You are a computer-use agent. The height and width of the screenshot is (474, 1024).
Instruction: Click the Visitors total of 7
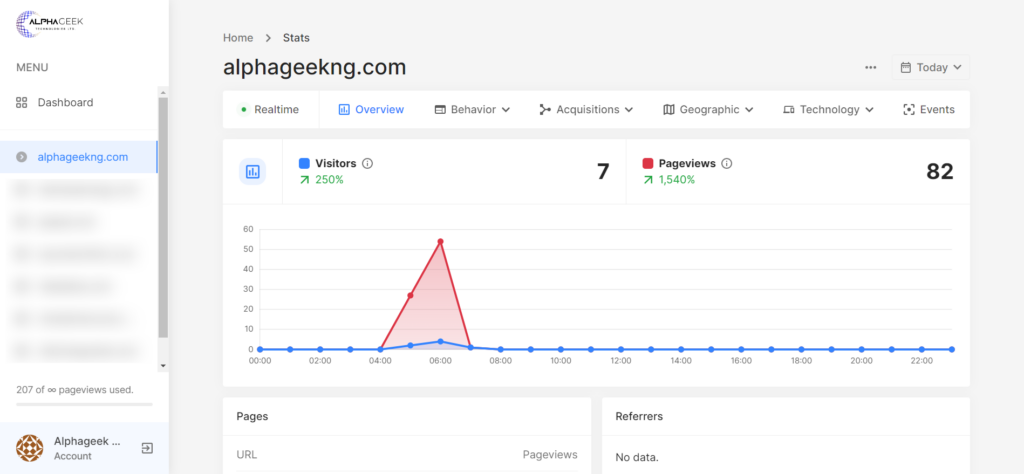(x=603, y=172)
